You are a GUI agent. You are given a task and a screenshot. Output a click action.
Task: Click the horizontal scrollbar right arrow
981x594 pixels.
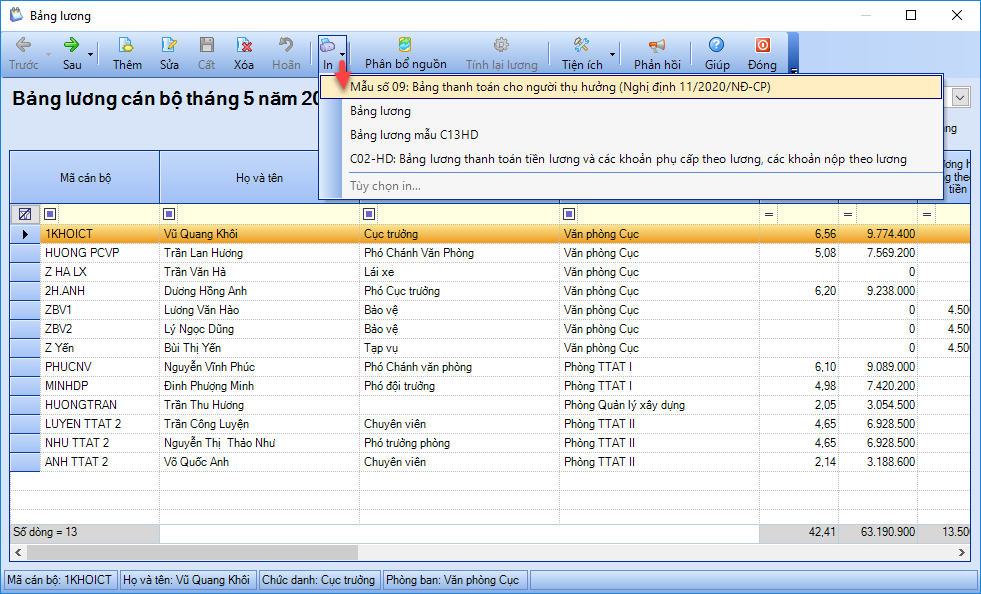(x=963, y=553)
